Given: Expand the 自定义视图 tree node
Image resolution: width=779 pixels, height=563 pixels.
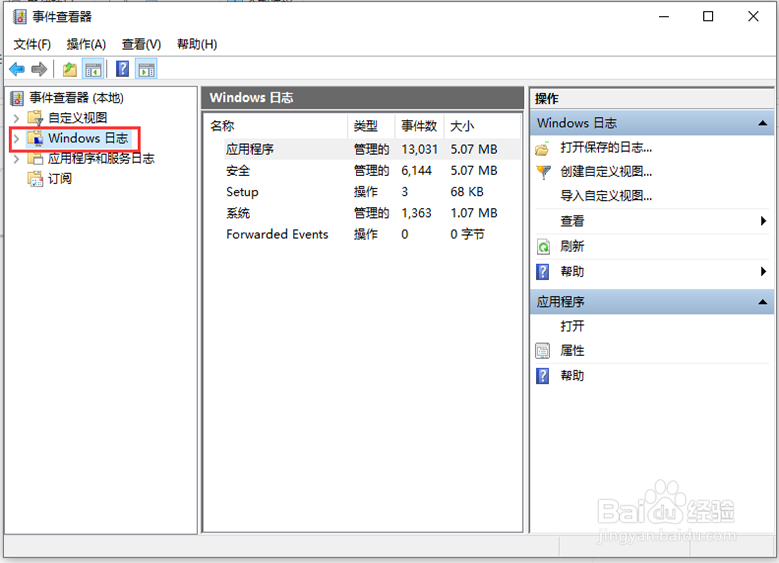Looking at the screenshot, I should (16, 118).
